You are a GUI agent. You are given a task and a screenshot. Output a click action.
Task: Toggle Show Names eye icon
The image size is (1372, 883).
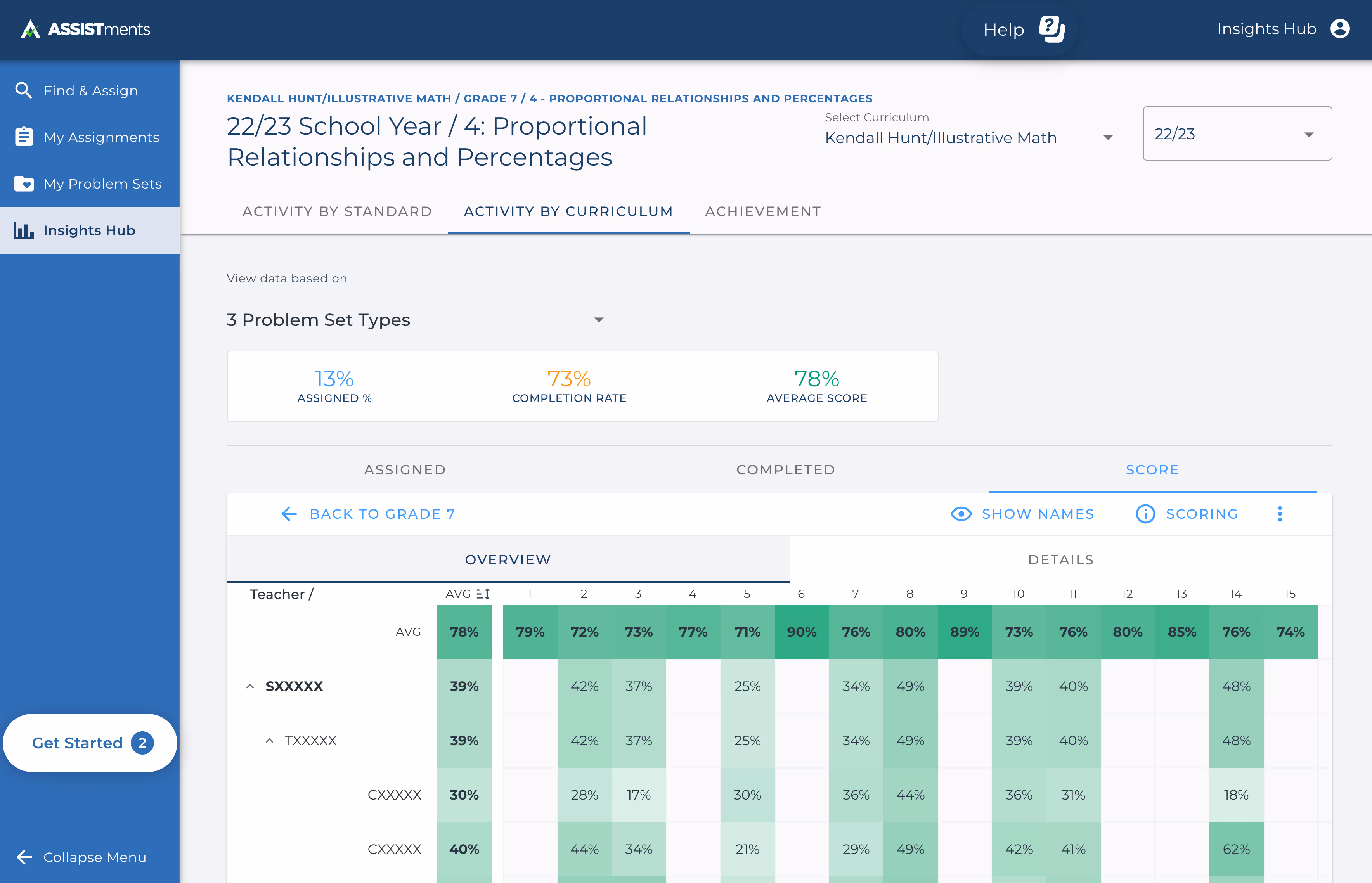pos(961,514)
